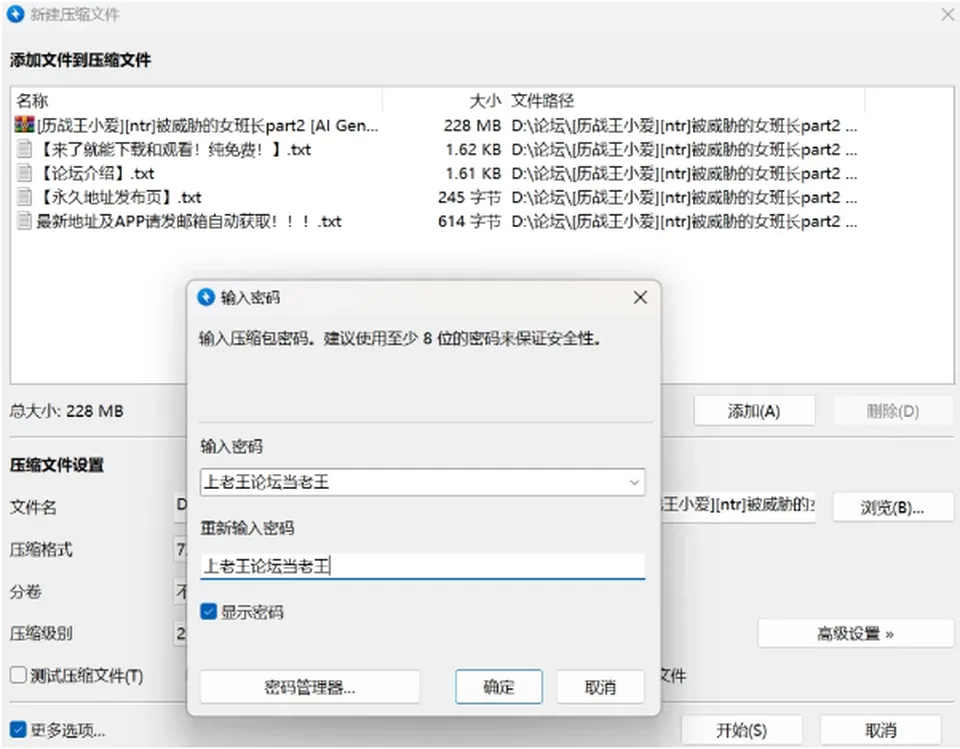
Task: Click the app logo in the 输入密码 dialog title
Action: [206, 298]
